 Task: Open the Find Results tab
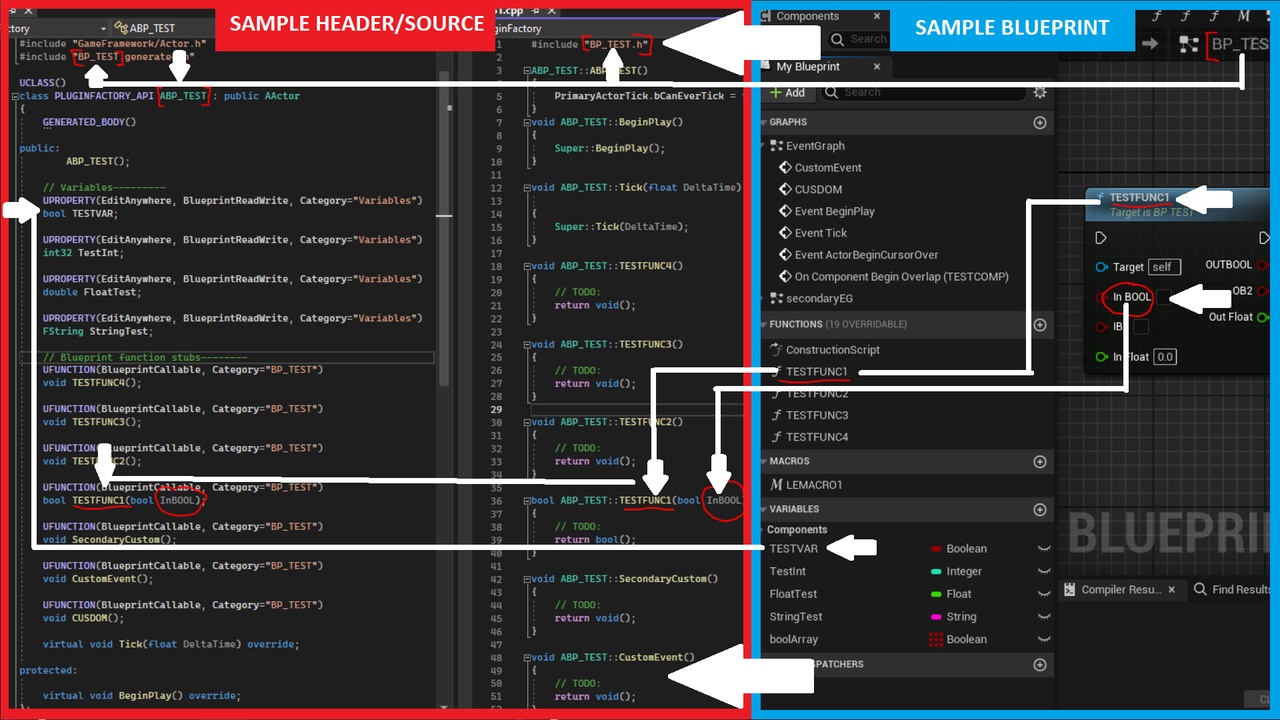pyautogui.click(x=1234, y=590)
